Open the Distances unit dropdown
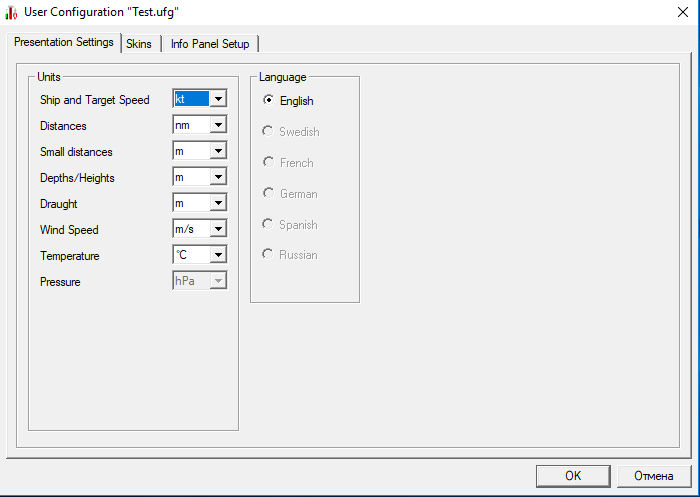The height and width of the screenshot is (497, 700). 218,125
